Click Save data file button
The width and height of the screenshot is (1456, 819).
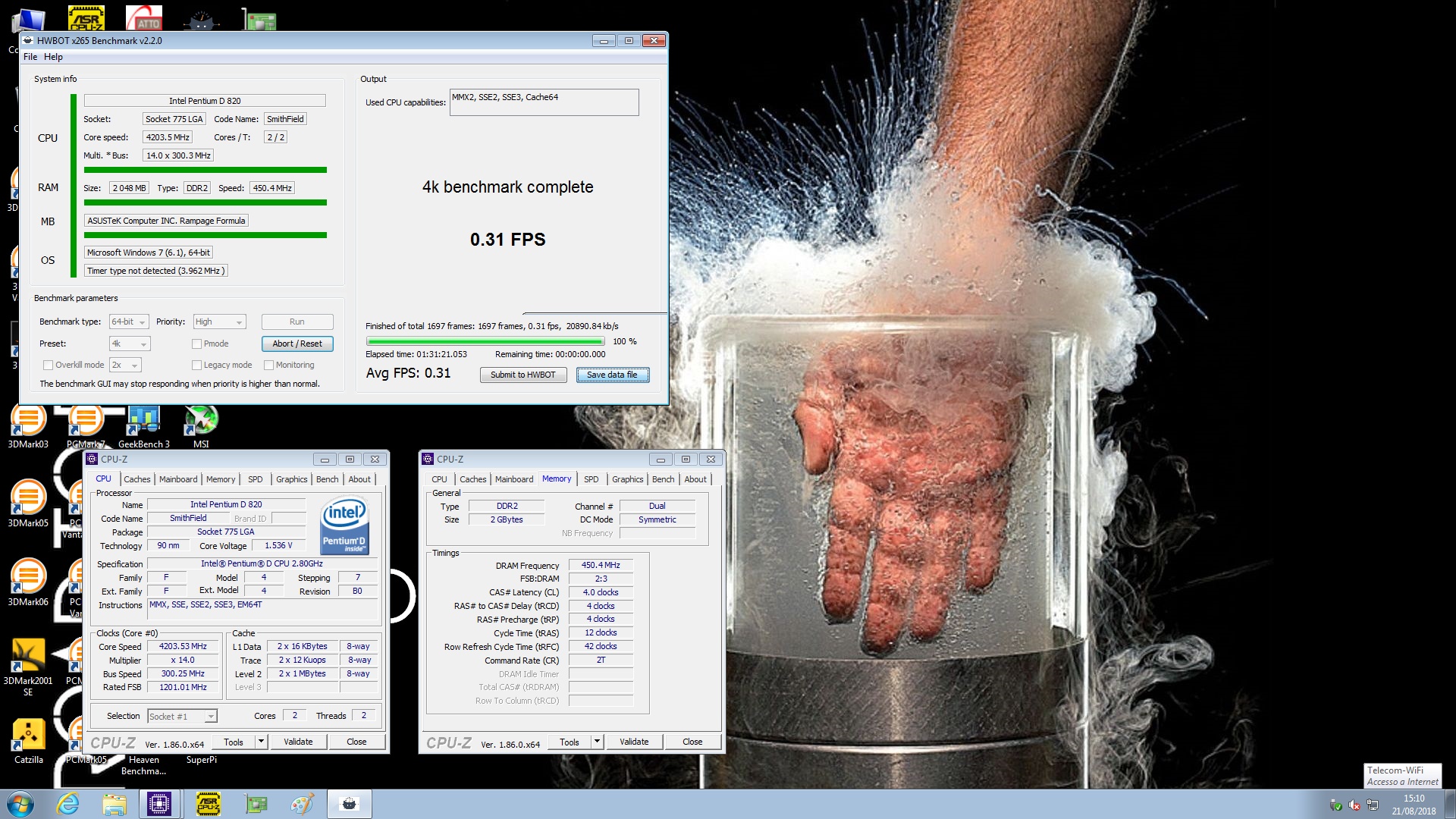(612, 375)
